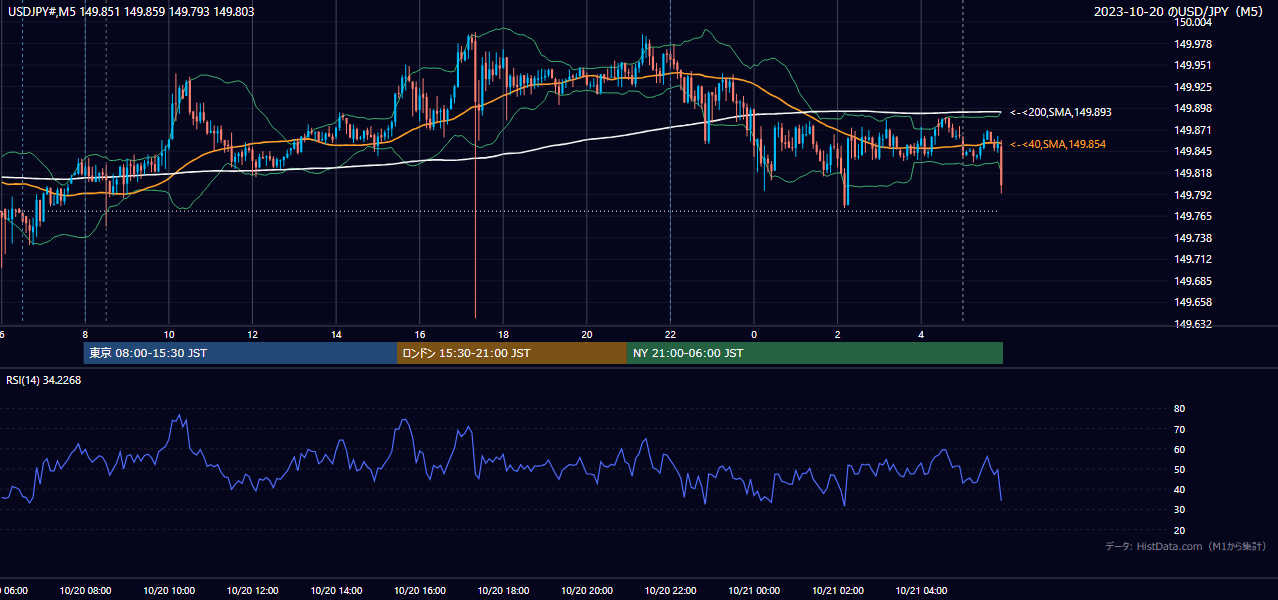Screen dimensions: 1278x600
Task: Click RSI scale value 80
Action: click(1180, 409)
